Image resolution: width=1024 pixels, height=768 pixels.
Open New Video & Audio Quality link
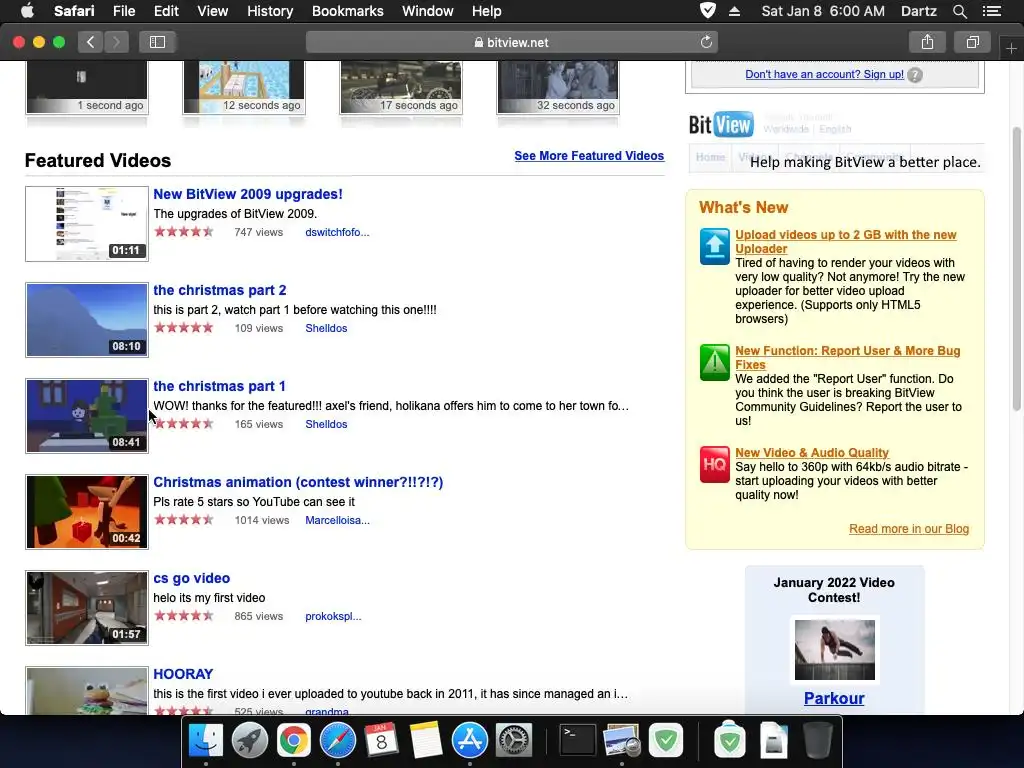[x=812, y=453]
